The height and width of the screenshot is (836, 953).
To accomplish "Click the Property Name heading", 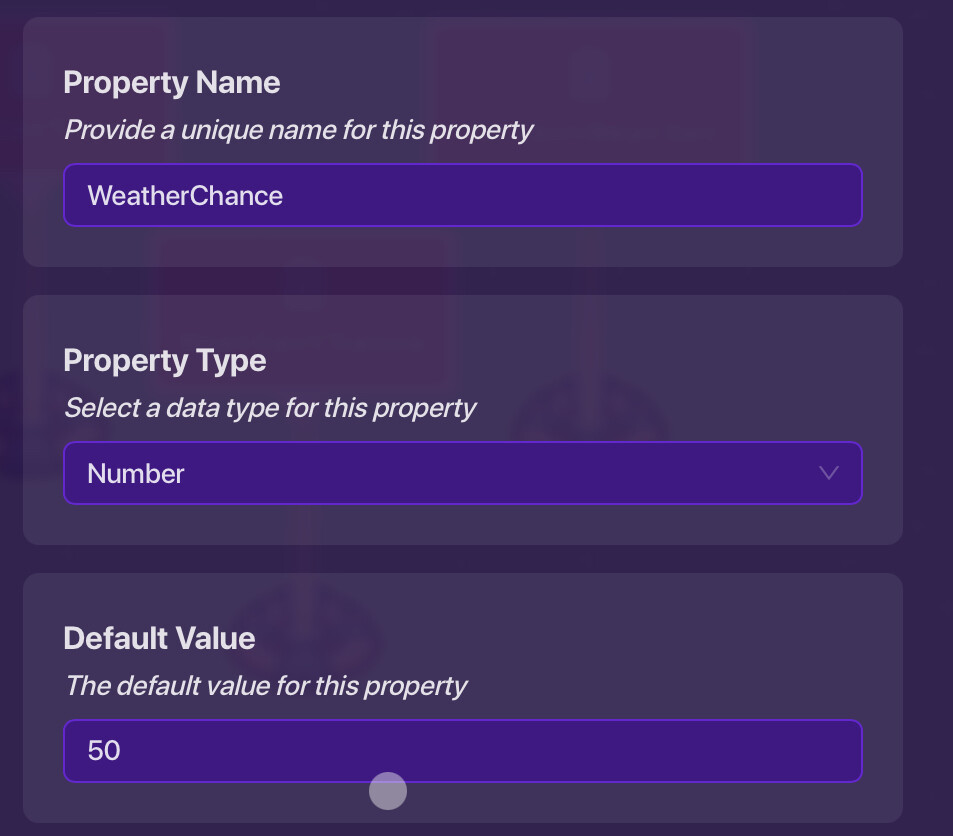I will tap(171, 82).
